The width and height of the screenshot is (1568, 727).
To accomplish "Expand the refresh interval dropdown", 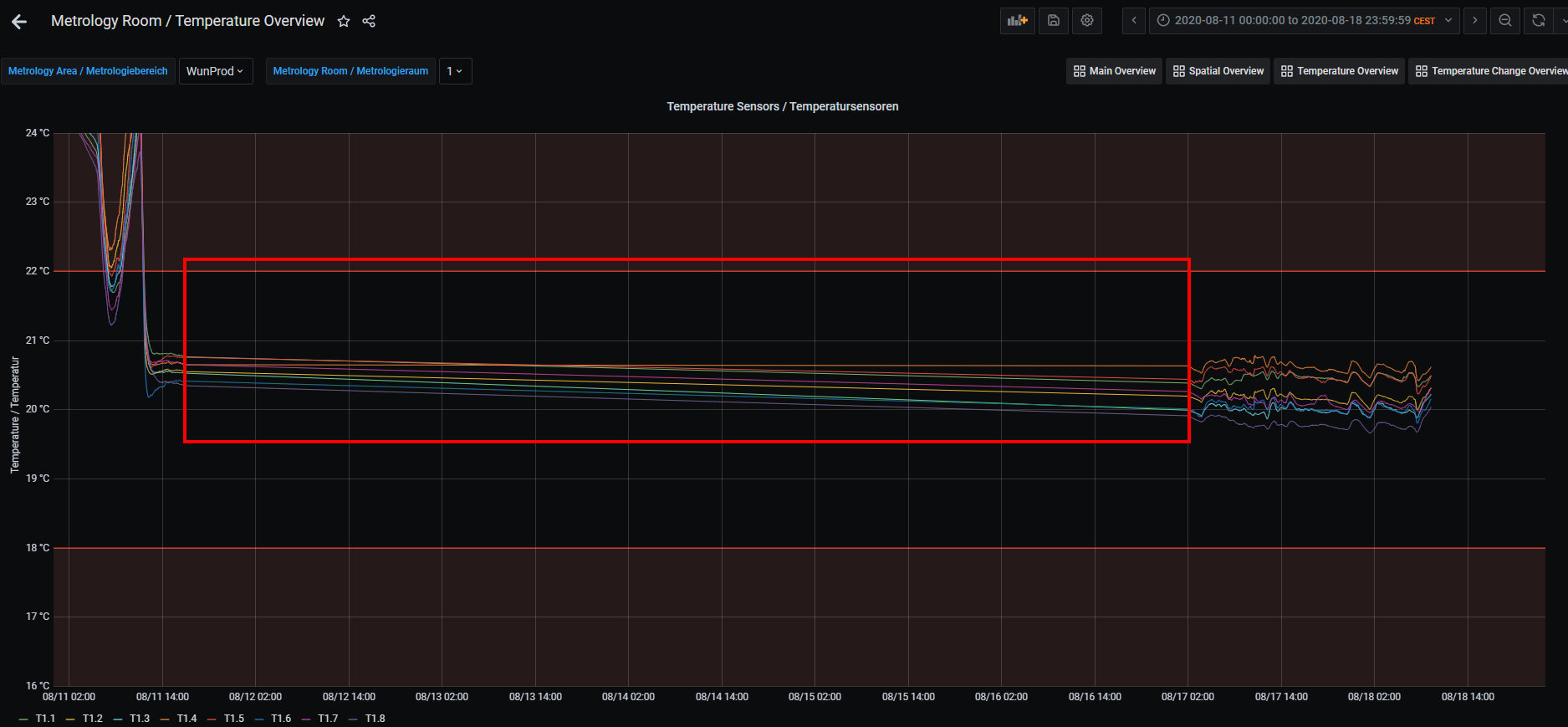I will coord(1562,21).
